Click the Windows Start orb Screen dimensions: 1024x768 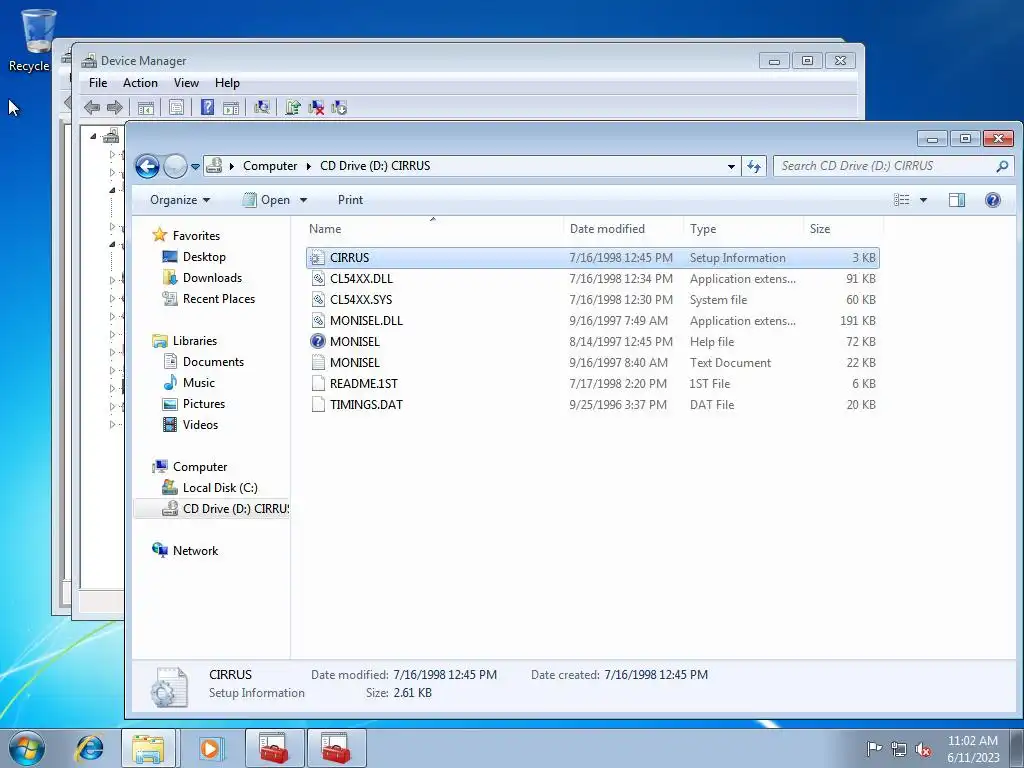pos(27,748)
